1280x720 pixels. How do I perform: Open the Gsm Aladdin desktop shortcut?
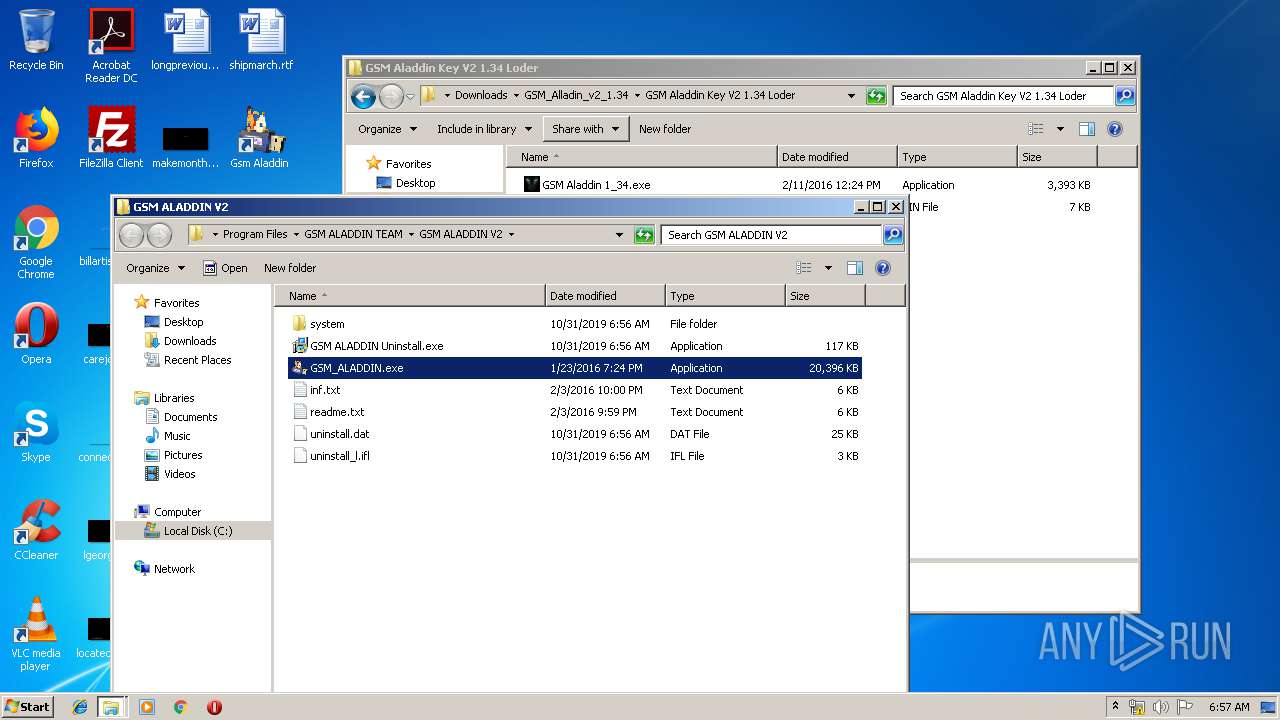260,138
